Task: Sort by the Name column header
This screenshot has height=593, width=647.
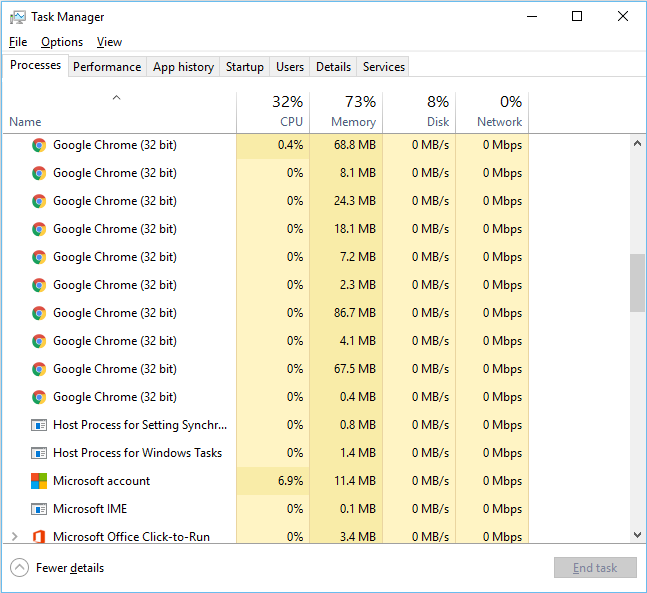Action: coord(120,112)
